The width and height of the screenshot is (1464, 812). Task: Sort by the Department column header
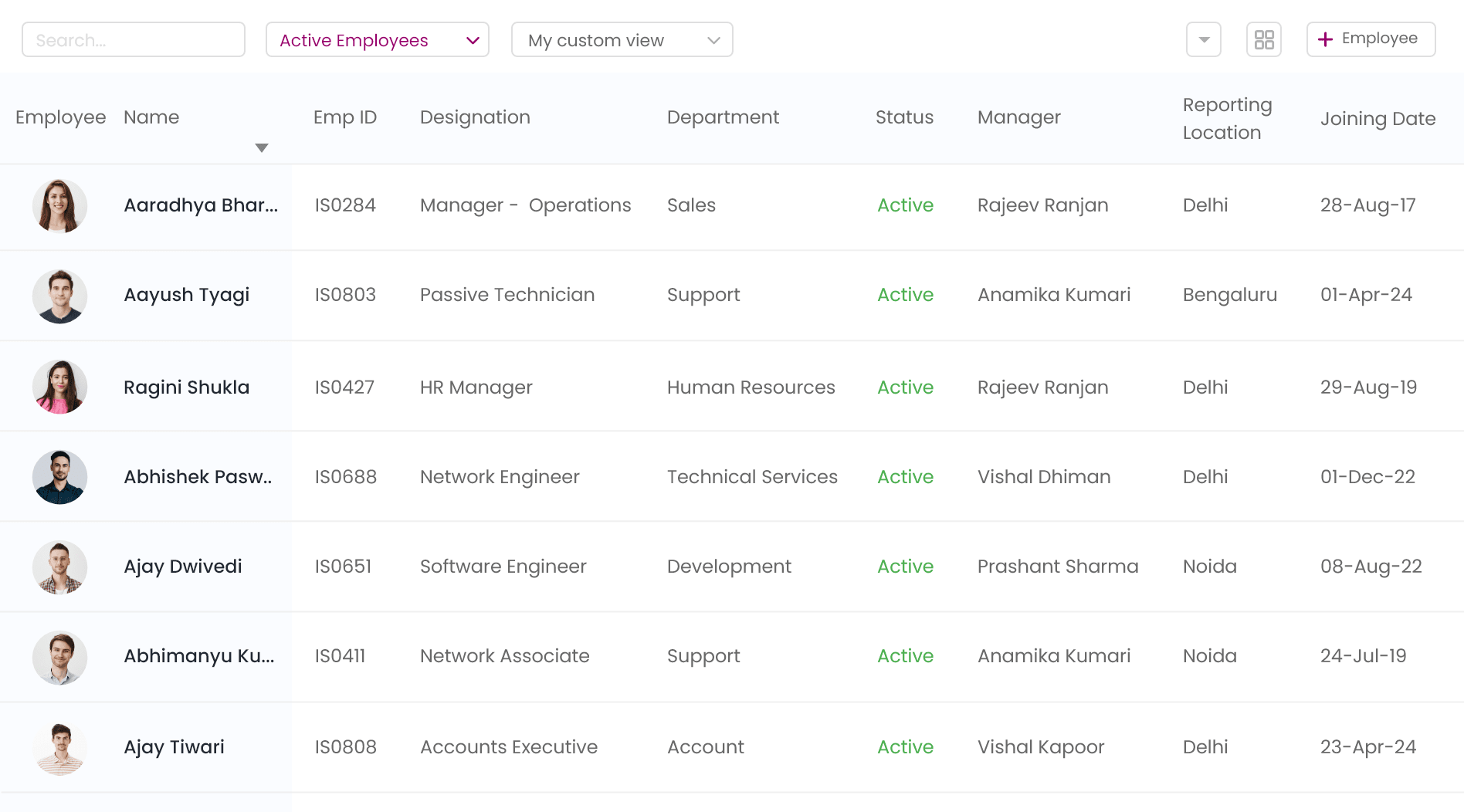point(723,117)
